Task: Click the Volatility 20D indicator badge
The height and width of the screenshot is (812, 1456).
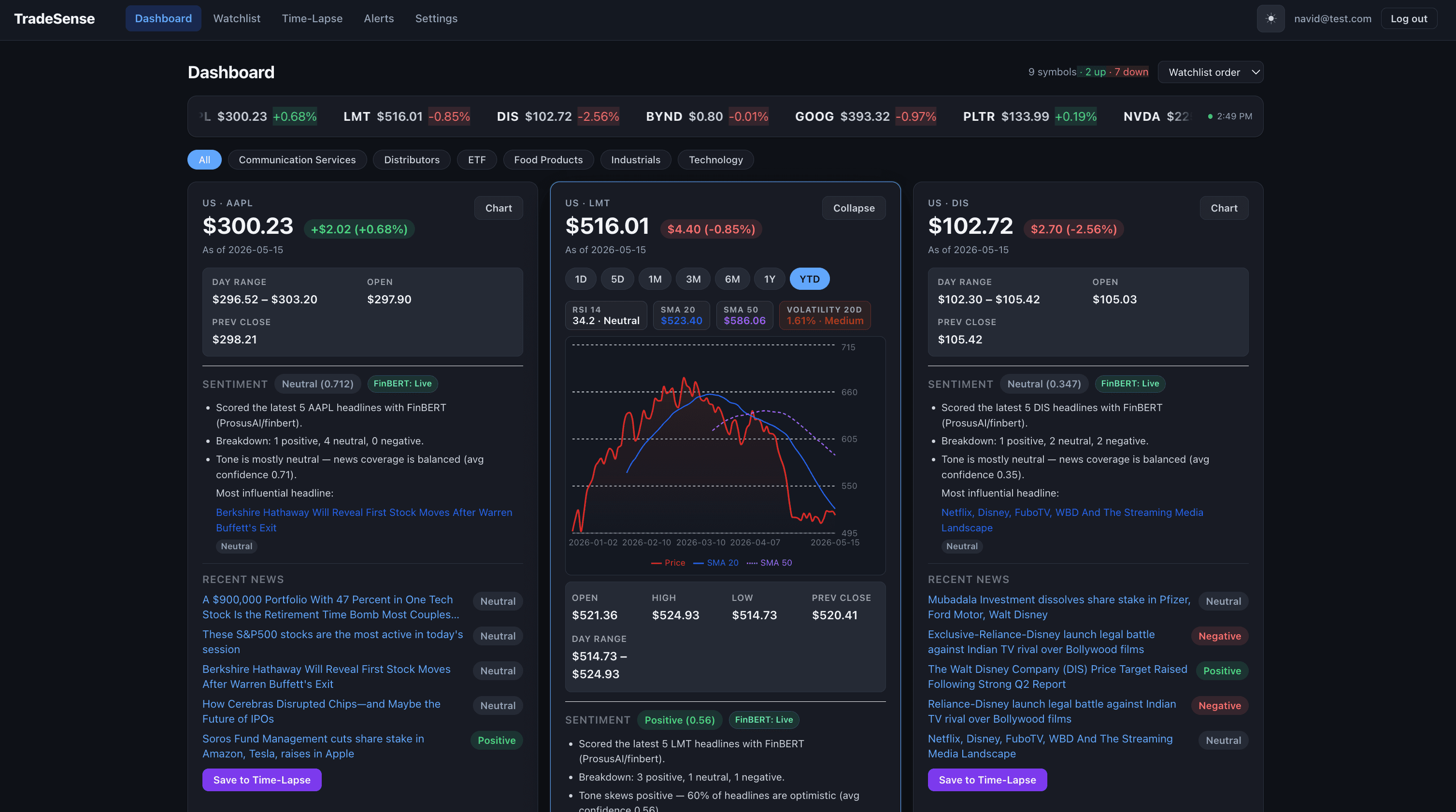Action: coord(825,315)
